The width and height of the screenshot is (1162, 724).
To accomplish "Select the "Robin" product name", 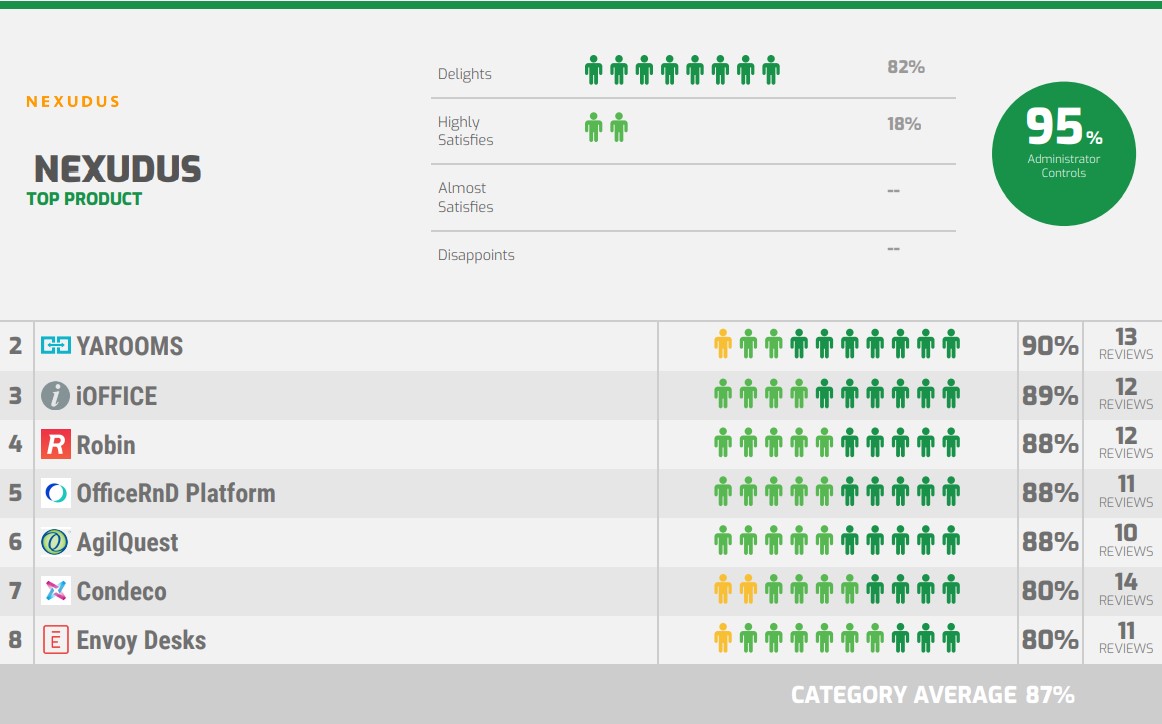I will tap(106, 445).
